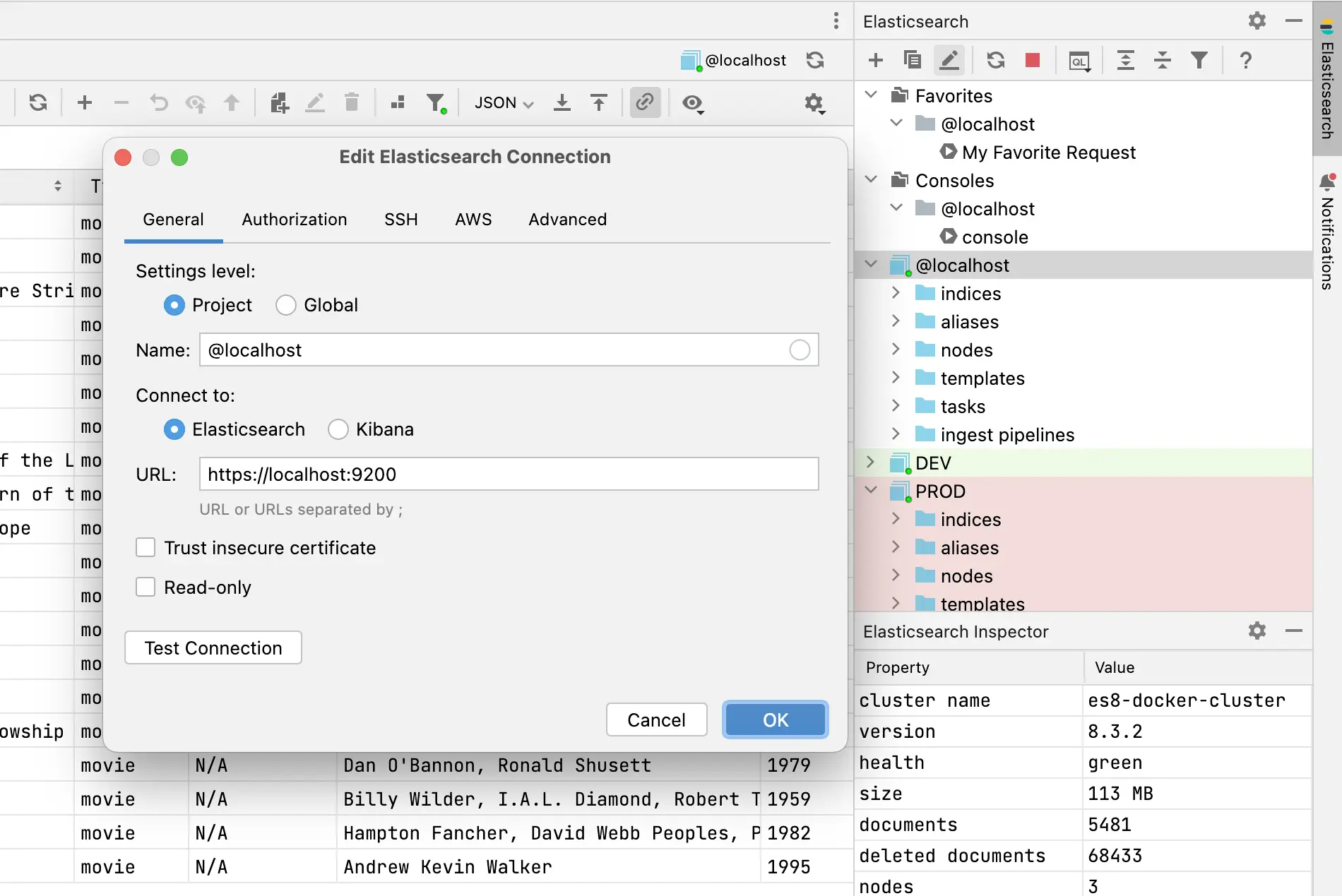Open Notifications side tab

(1327, 232)
